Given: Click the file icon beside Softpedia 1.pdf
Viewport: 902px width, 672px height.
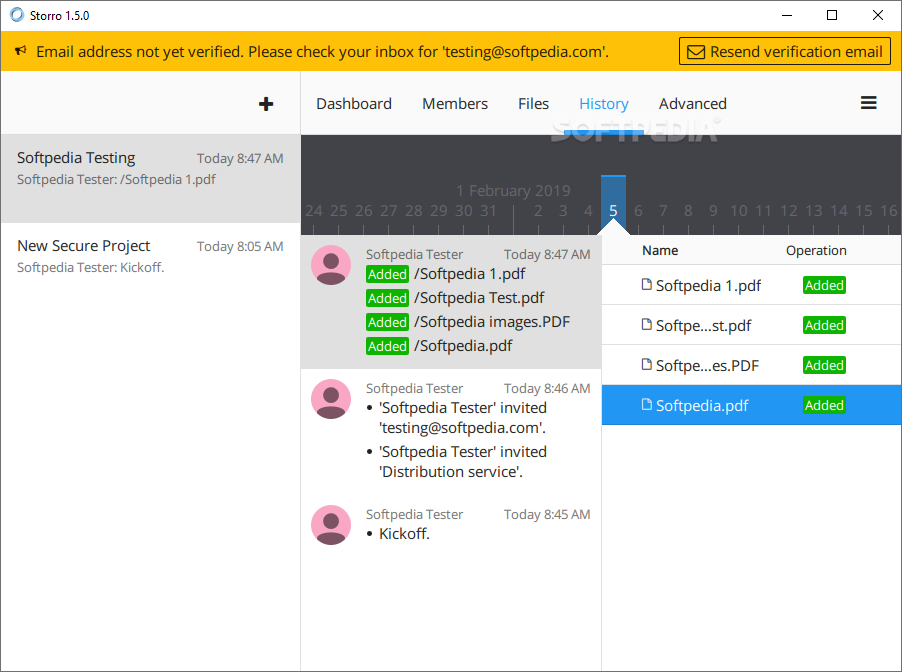Looking at the screenshot, I should tap(647, 284).
